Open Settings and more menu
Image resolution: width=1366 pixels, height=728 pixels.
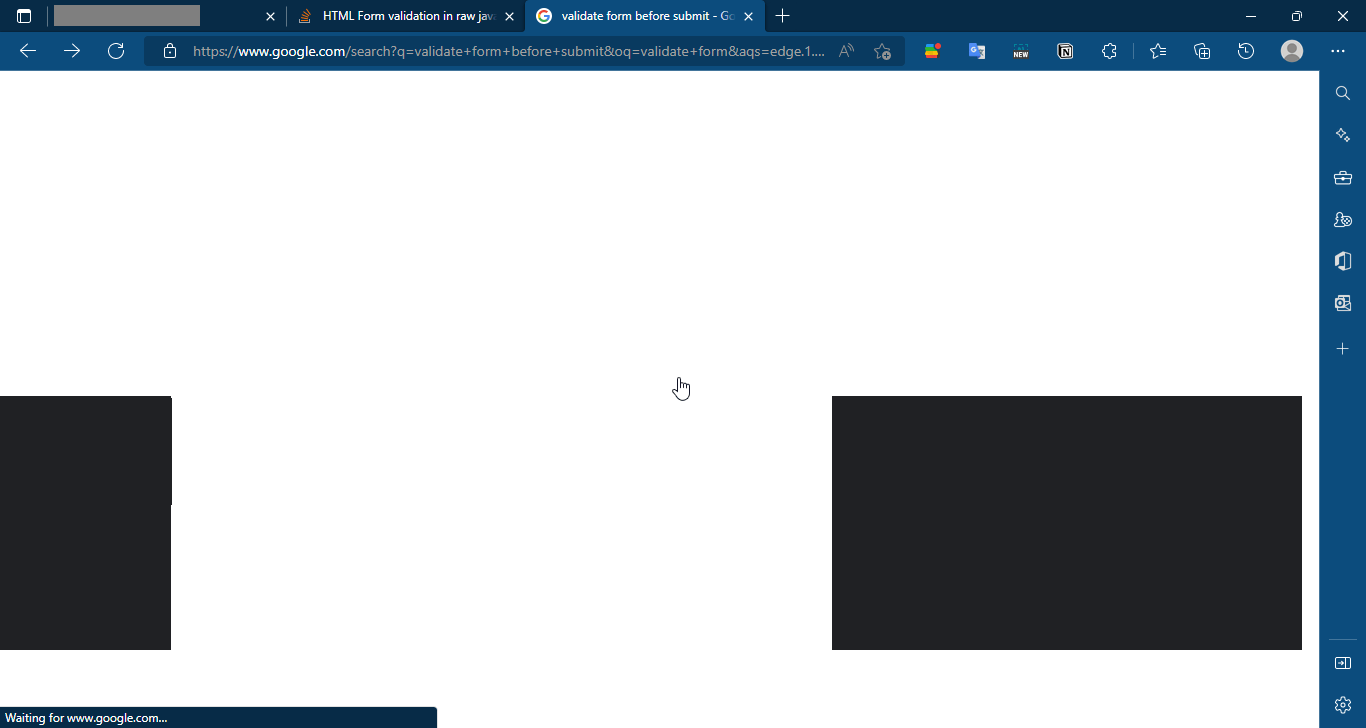coord(1339,51)
